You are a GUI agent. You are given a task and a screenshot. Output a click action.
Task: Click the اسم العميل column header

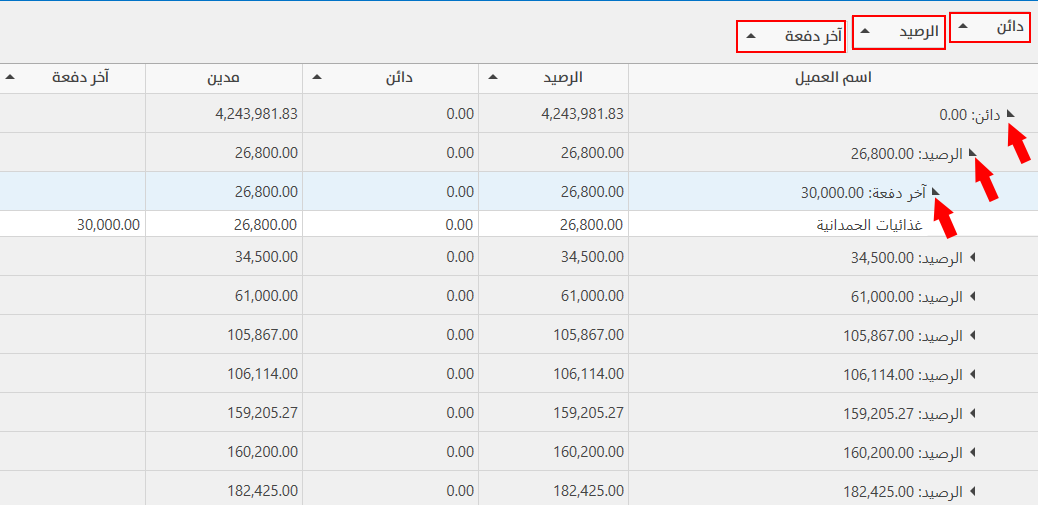click(832, 78)
